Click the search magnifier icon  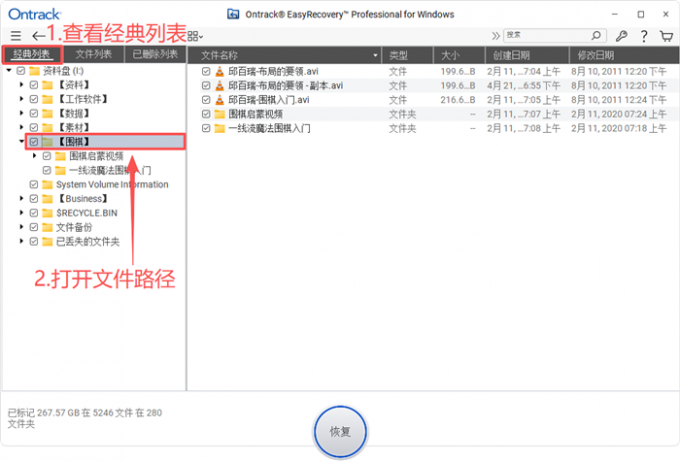point(596,35)
